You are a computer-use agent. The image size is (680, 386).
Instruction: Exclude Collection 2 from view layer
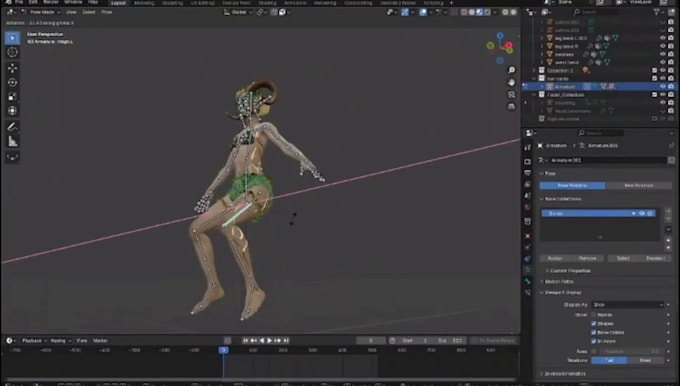[x=654, y=70]
